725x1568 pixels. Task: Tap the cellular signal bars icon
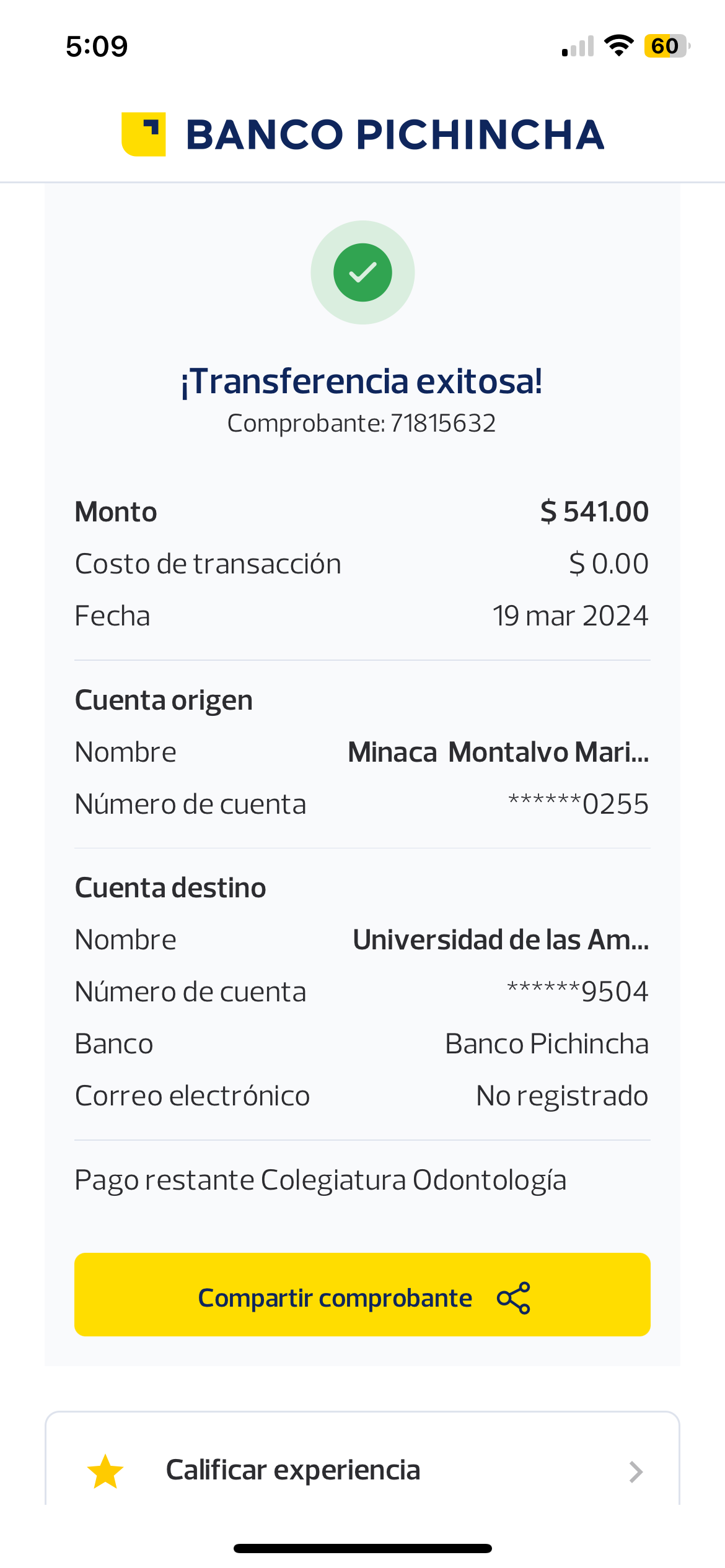point(578,47)
